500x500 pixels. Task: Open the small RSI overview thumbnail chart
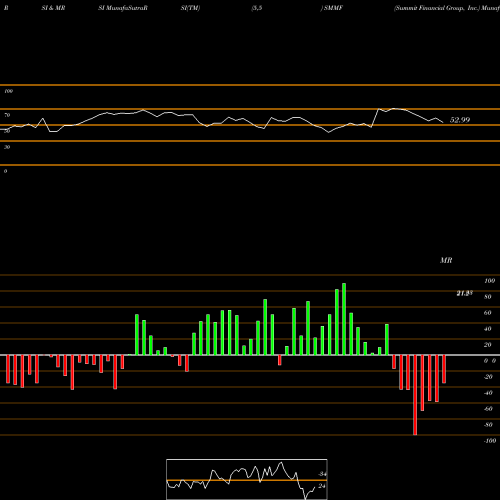point(247,479)
